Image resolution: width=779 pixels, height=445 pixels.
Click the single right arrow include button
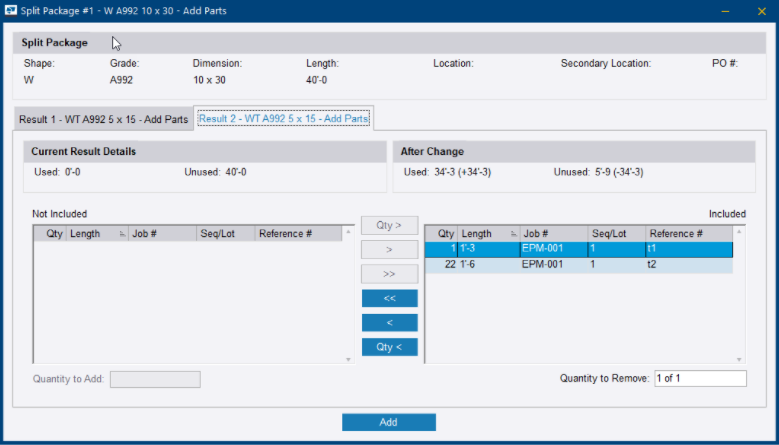(389, 250)
